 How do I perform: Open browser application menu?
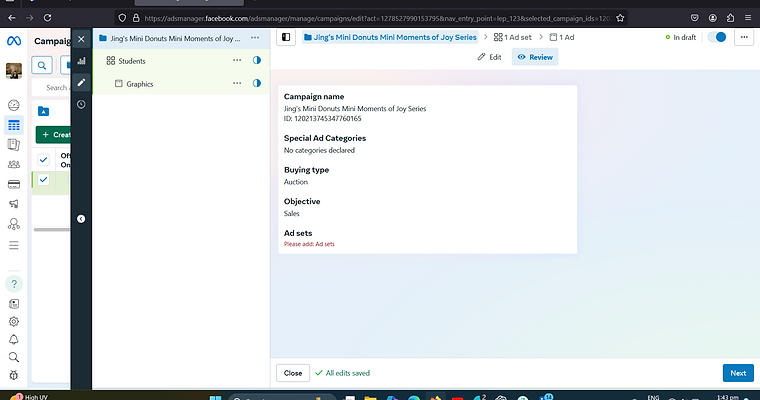pyautogui.click(x=748, y=18)
